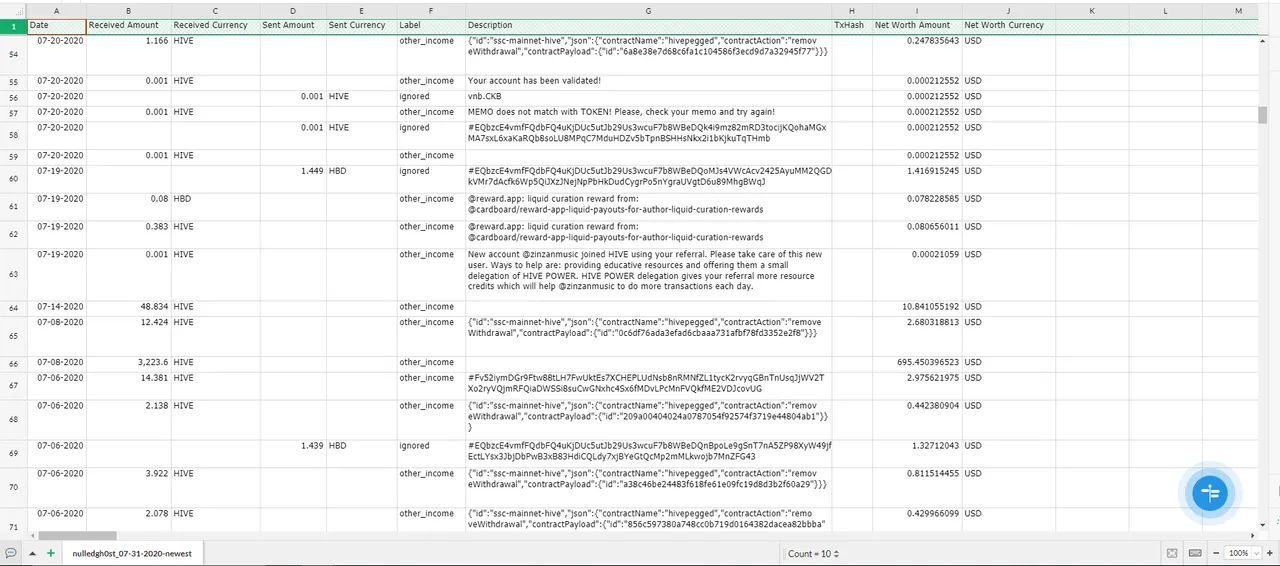The width and height of the screenshot is (1280, 566).
Task: Click the select-all corner cell
Action: coord(12,10)
